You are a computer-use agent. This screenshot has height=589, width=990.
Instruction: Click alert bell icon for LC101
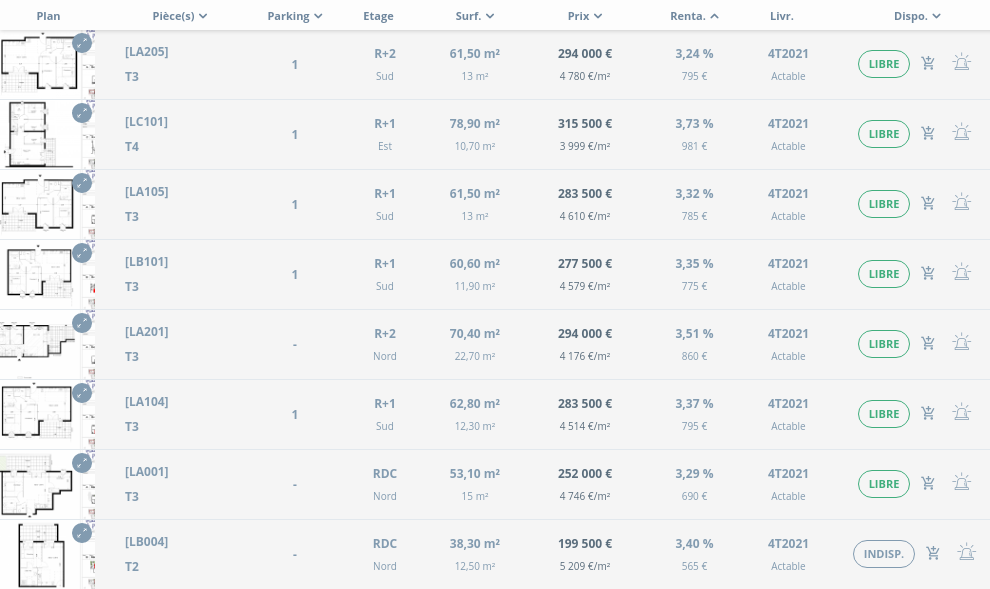point(961,134)
